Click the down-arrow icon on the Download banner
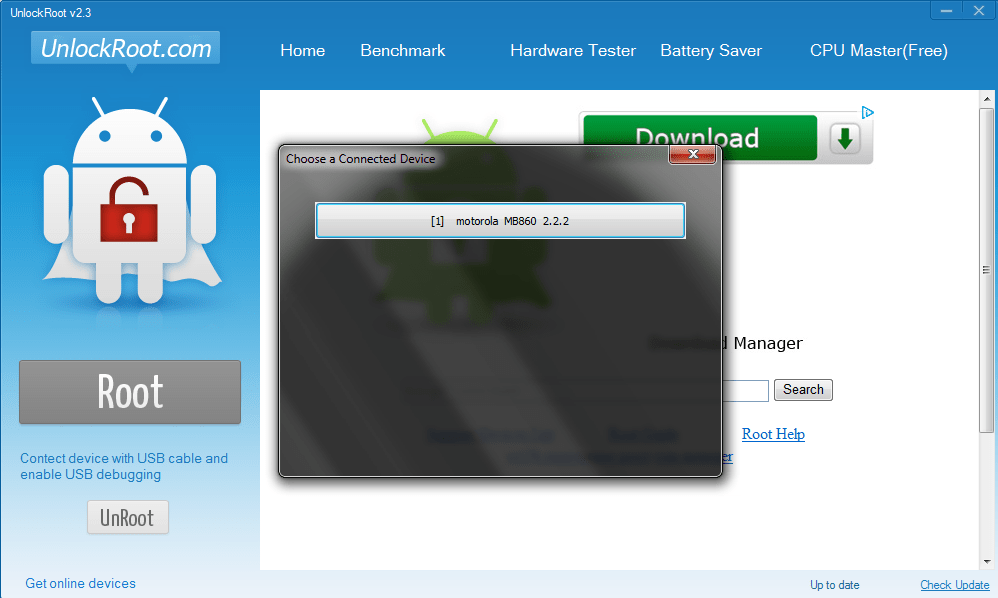 (x=845, y=138)
